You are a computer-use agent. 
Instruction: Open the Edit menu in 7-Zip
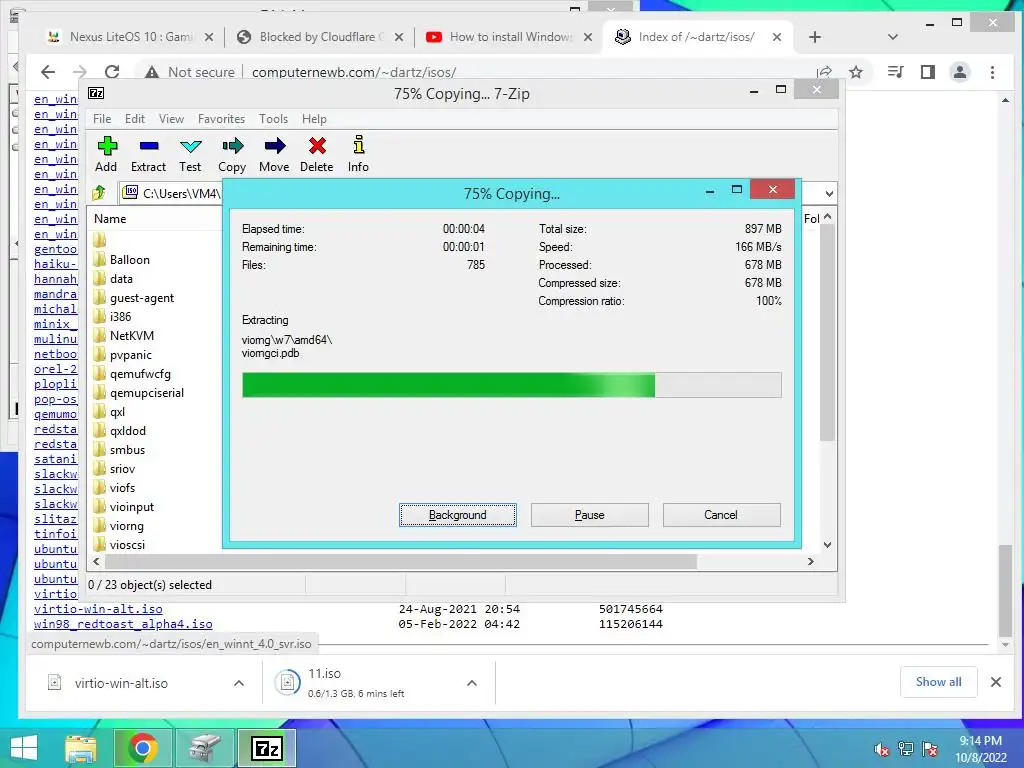pyautogui.click(x=135, y=119)
